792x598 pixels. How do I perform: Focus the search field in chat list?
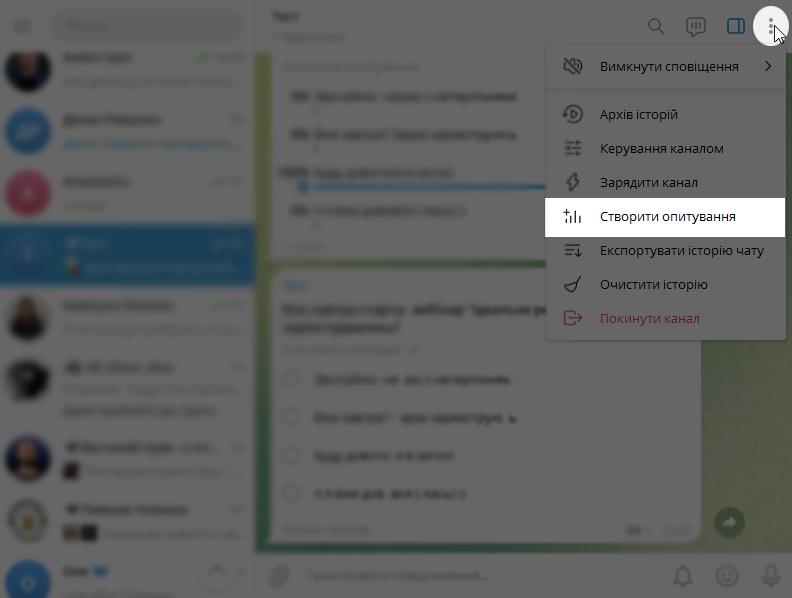click(147, 26)
